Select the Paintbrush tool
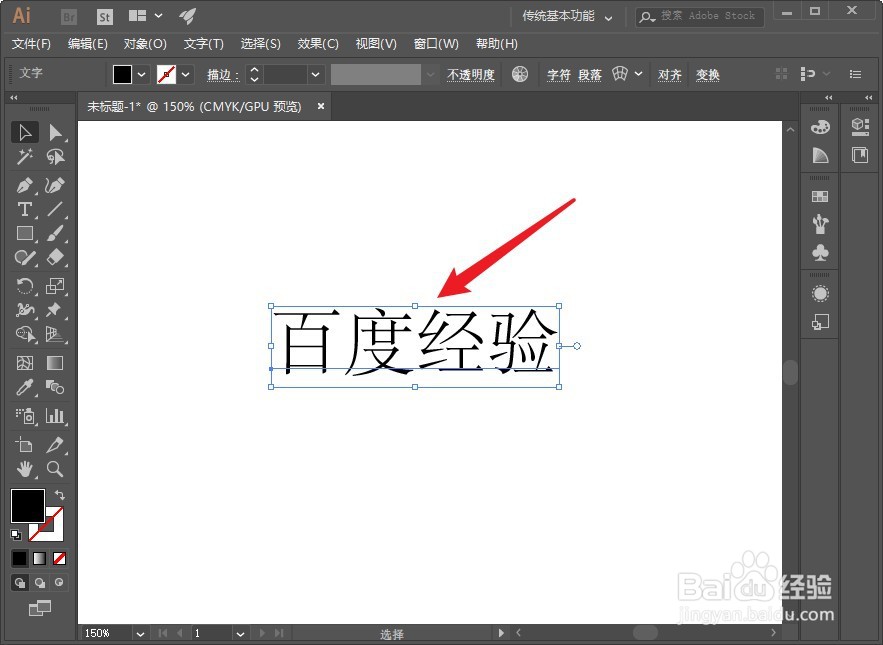 click(x=55, y=233)
